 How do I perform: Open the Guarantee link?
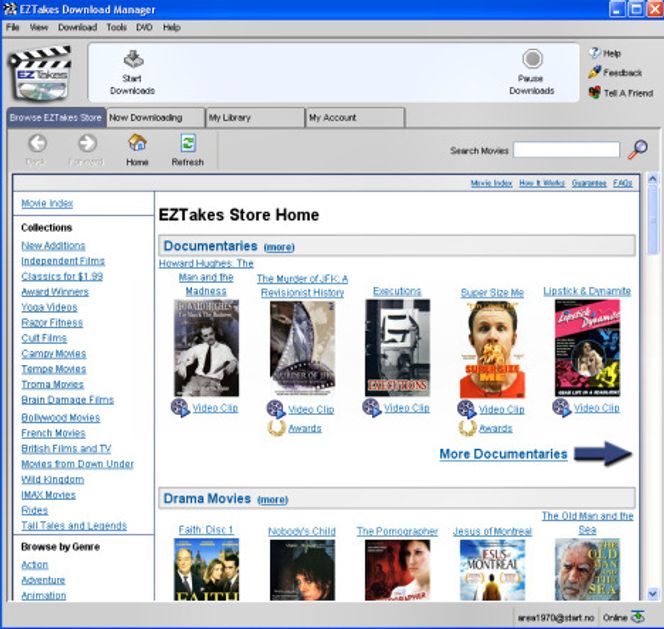589,183
